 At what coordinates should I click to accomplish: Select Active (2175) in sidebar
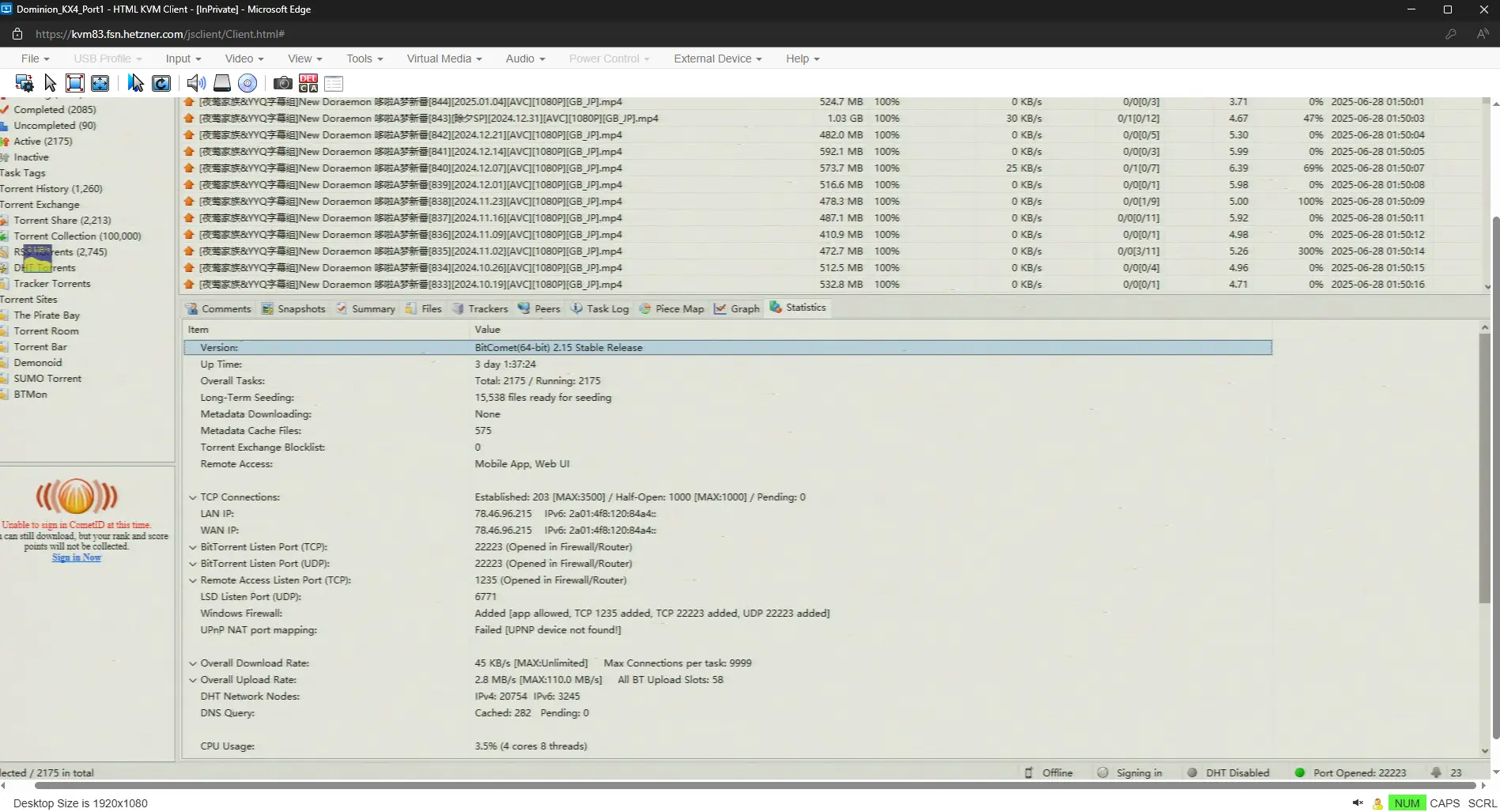point(43,141)
